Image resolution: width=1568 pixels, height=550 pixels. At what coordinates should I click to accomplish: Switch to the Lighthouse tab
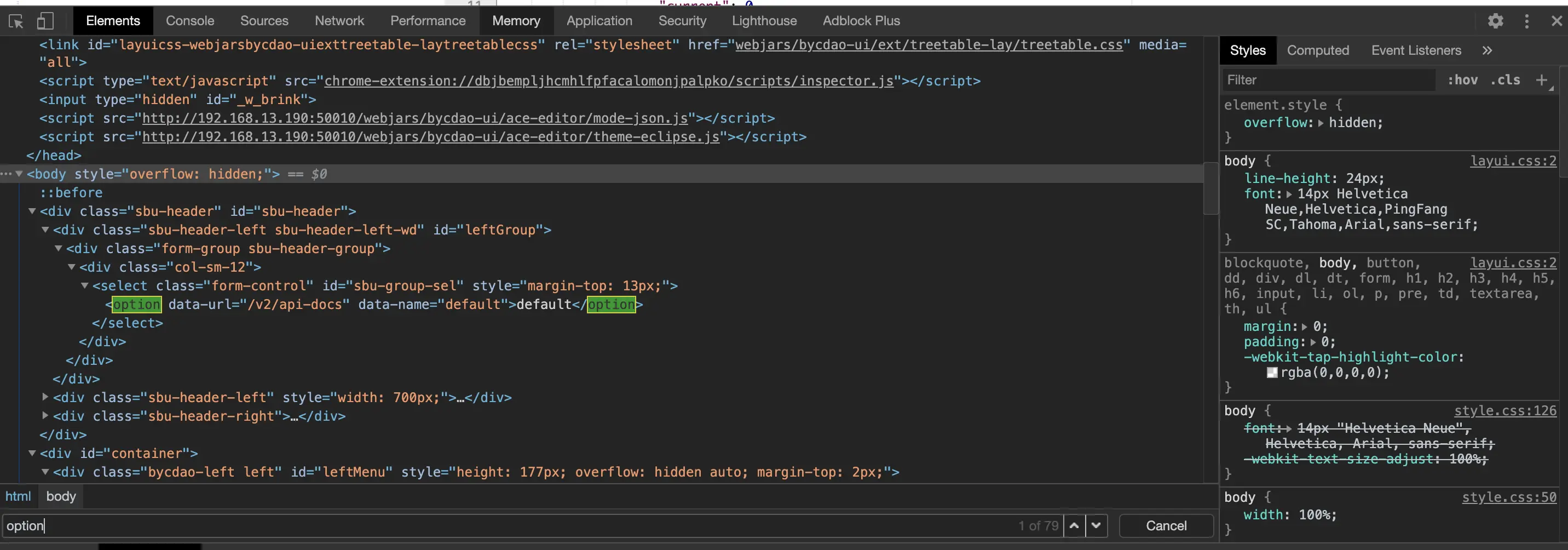point(764,21)
